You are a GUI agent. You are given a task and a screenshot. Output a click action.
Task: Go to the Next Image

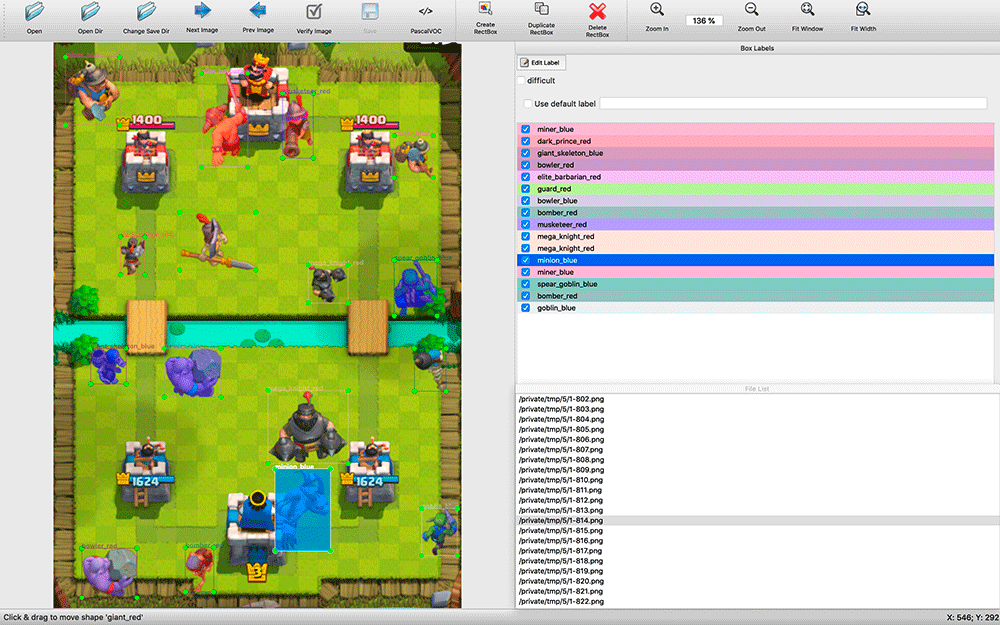click(x=202, y=11)
